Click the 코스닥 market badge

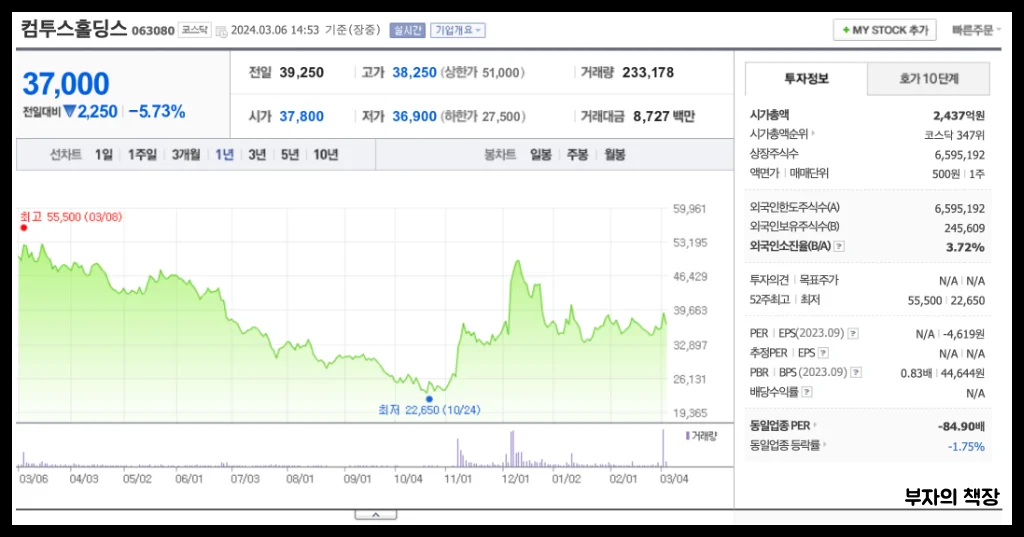pos(195,30)
